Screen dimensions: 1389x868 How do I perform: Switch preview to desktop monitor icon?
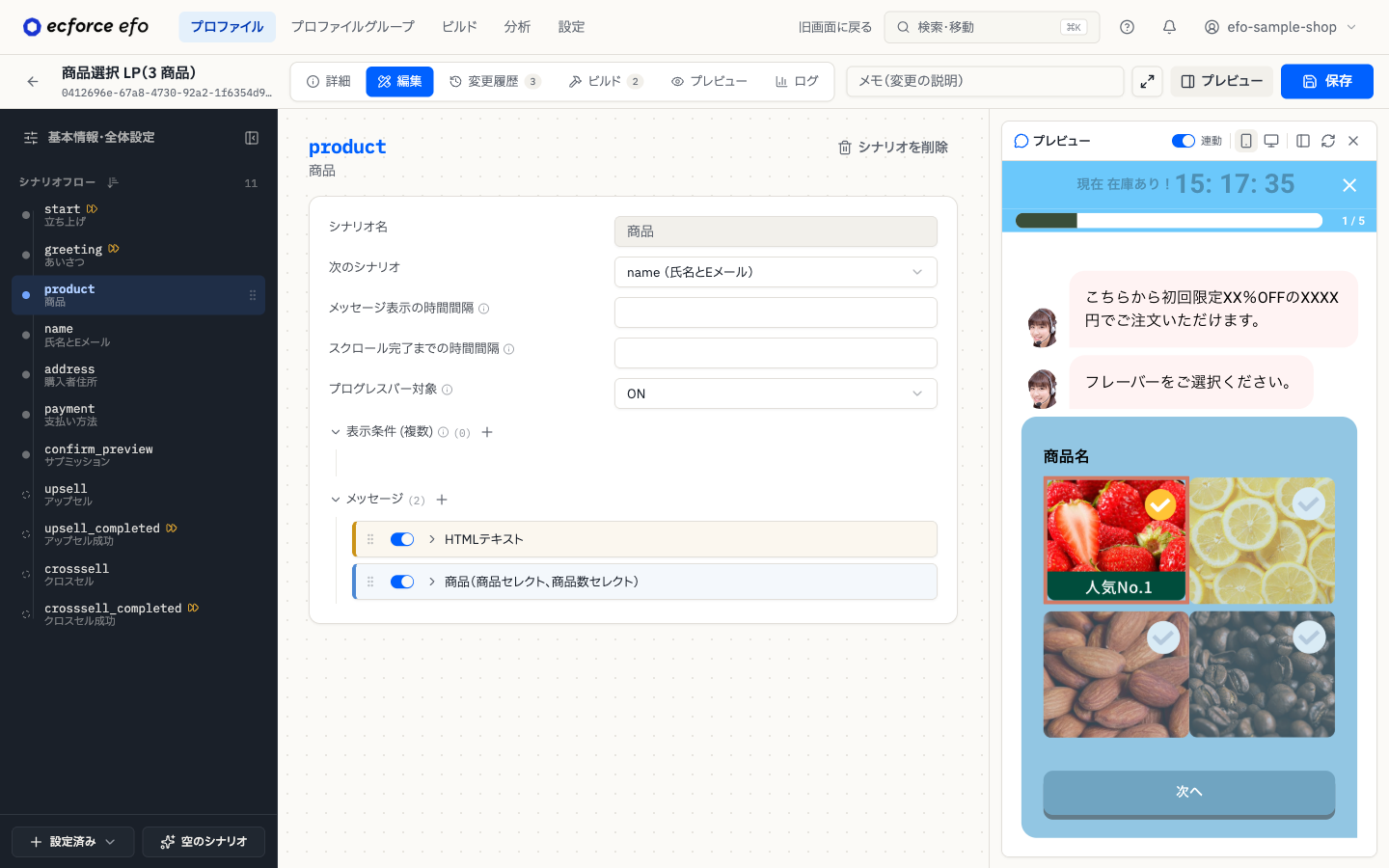pos(1271,141)
